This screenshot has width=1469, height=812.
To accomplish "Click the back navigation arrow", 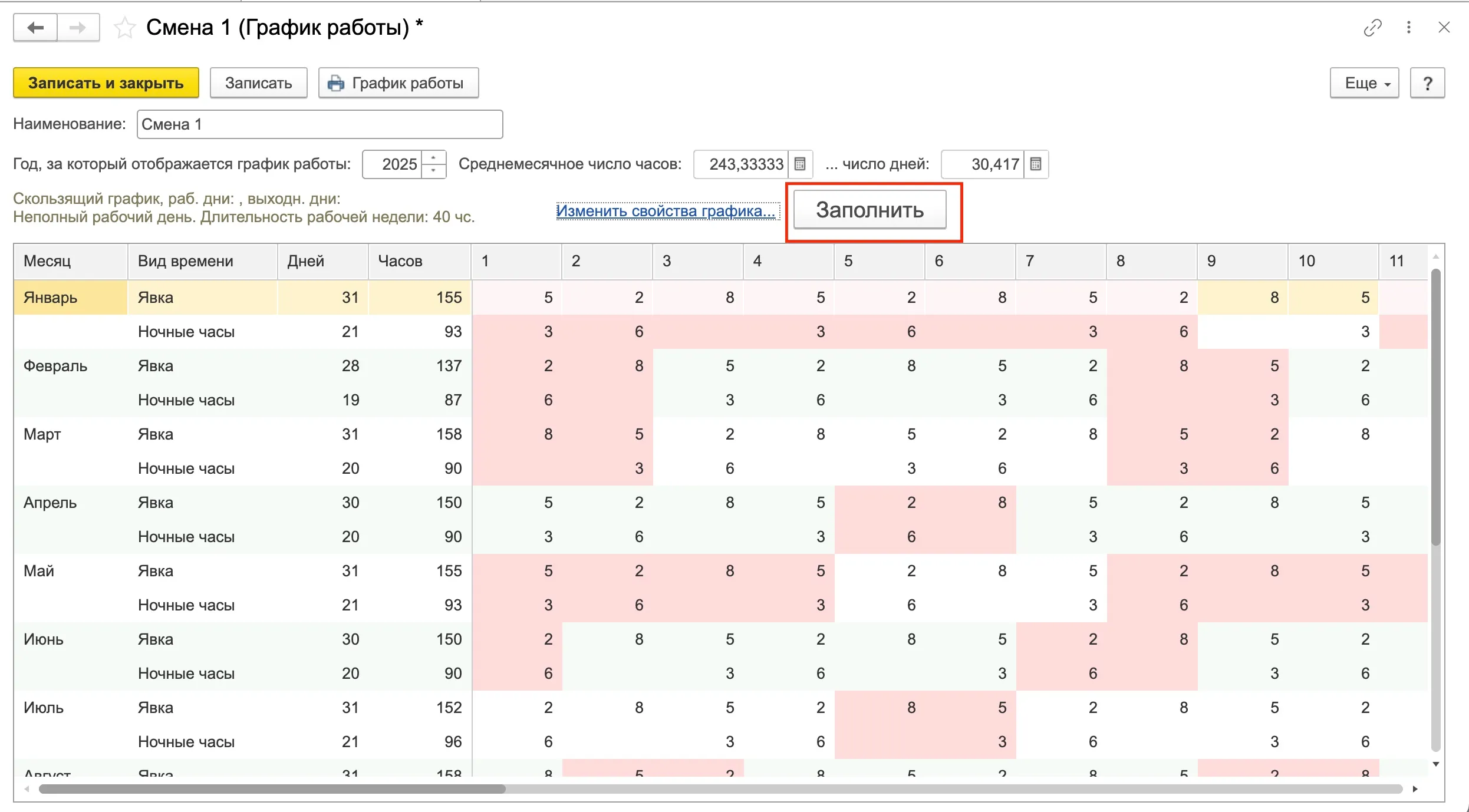I will [x=35, y=28].
